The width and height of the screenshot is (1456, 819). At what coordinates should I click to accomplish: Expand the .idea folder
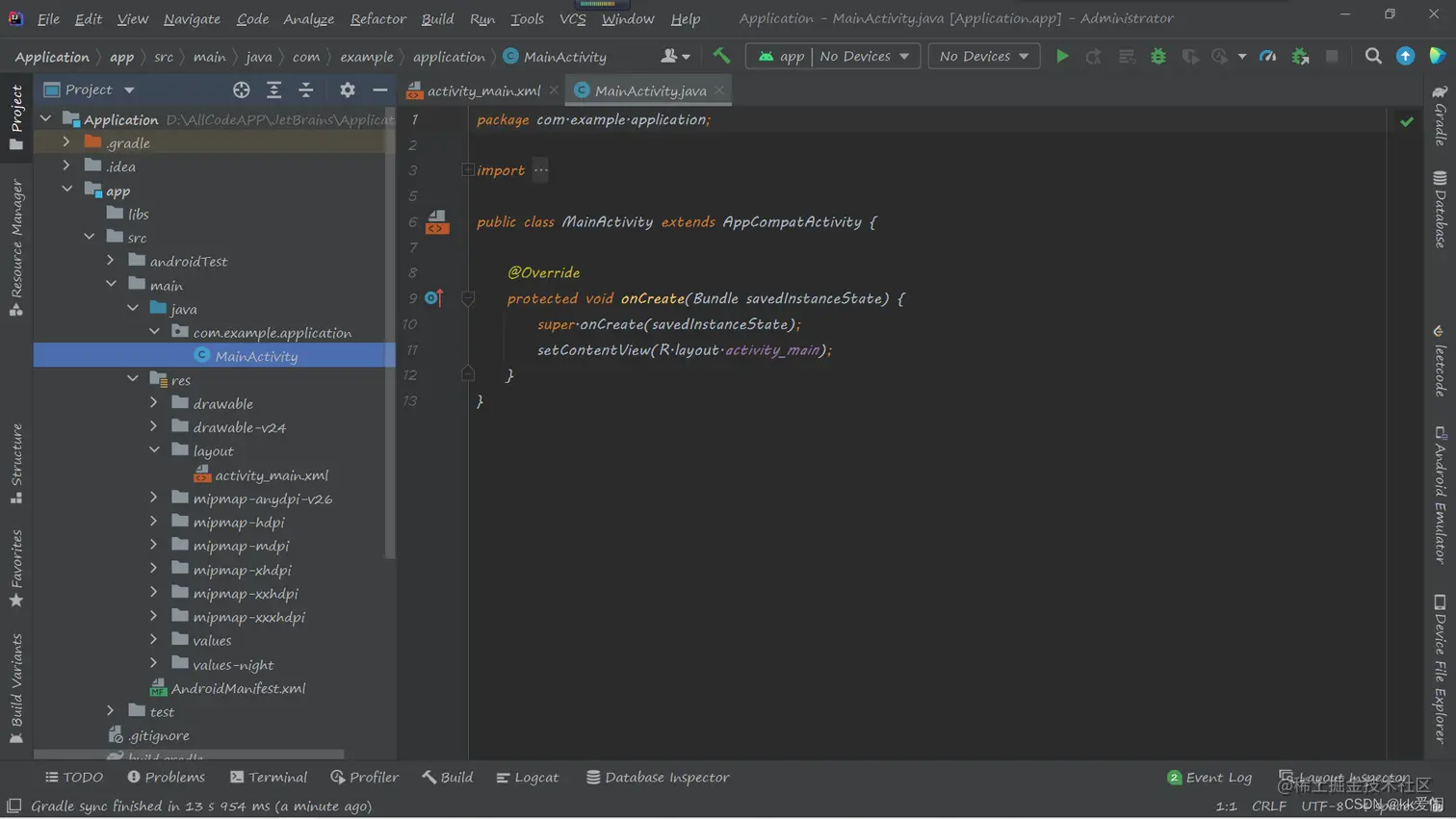point(66,166)
